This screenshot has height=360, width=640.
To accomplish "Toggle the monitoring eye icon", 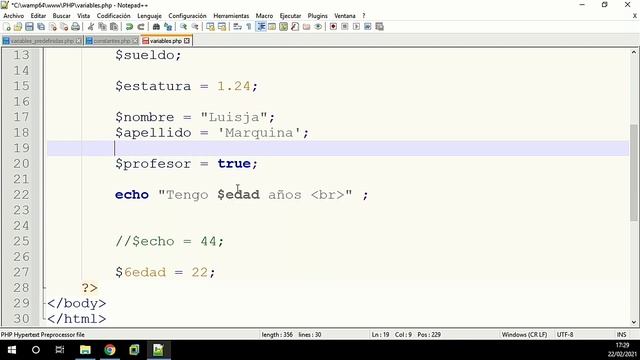I will pyautogui.click(x=318, y=27).
